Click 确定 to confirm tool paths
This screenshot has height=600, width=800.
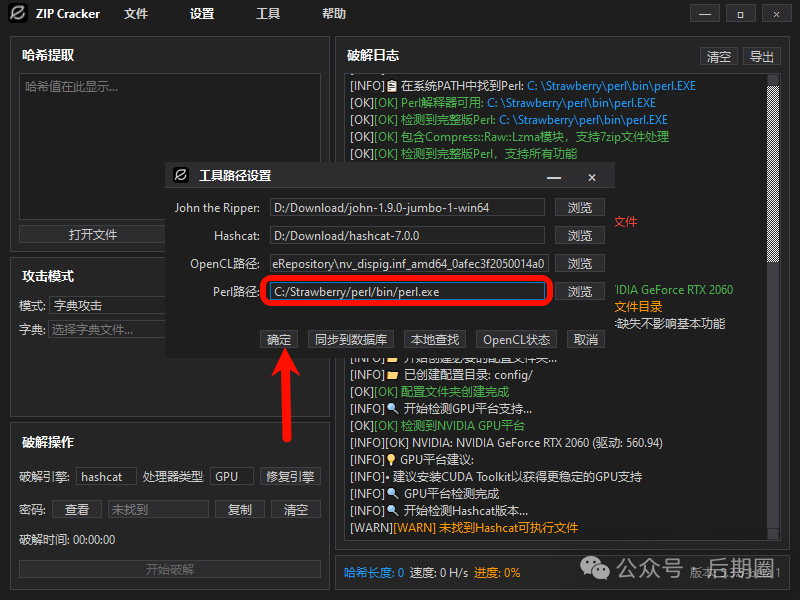(278, 339)
